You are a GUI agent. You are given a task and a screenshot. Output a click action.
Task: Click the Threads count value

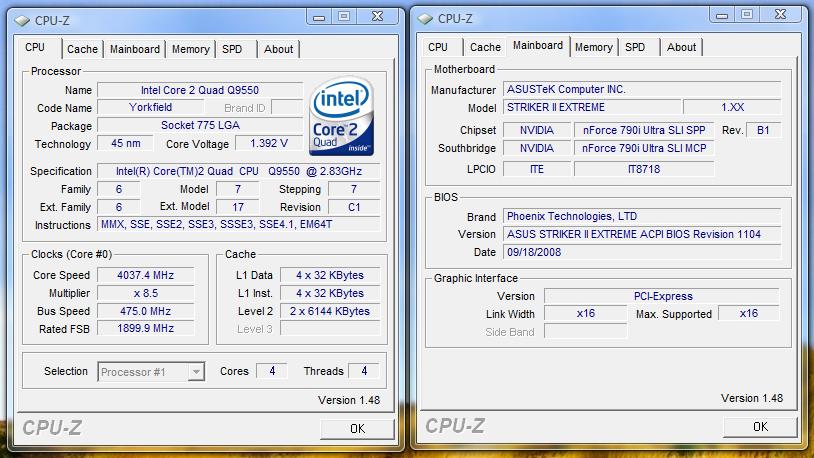click(364, 371)
